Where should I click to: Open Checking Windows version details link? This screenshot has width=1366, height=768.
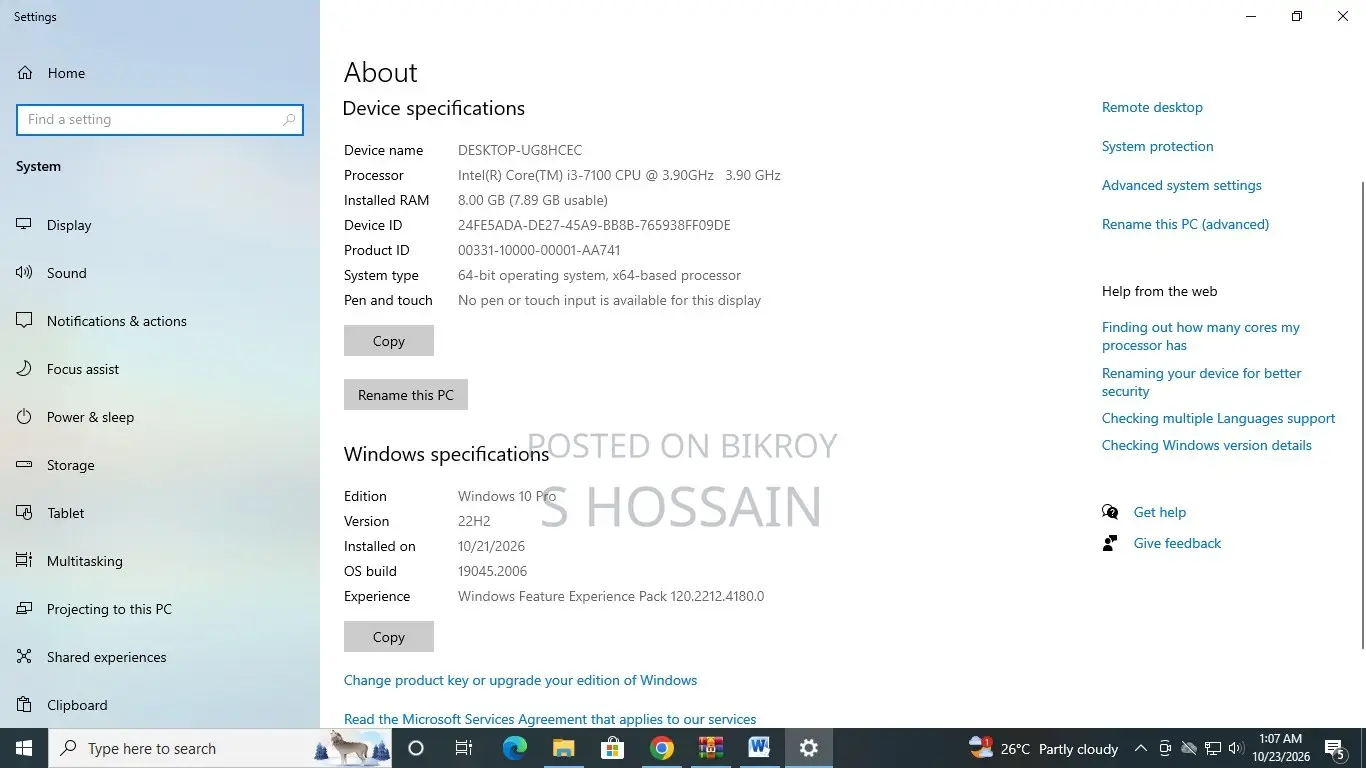point(1206,445)
